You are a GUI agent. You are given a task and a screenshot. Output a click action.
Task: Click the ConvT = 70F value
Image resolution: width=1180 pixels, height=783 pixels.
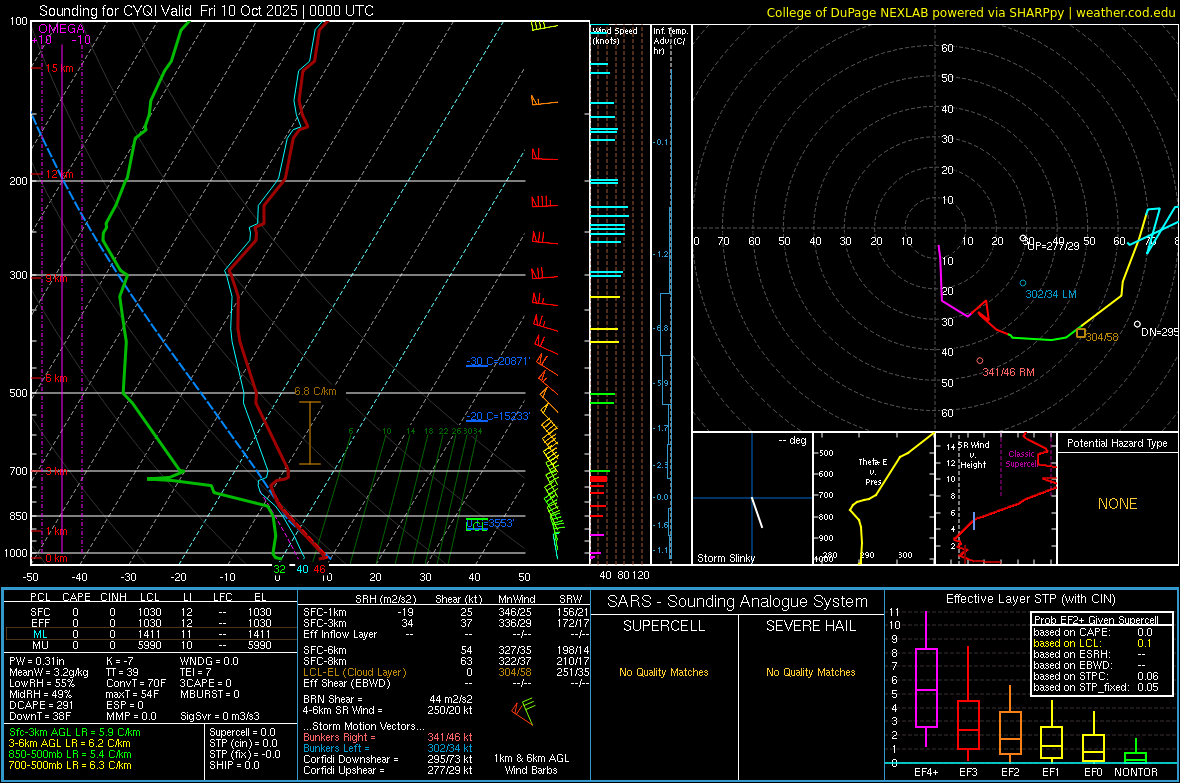point(136,683)
